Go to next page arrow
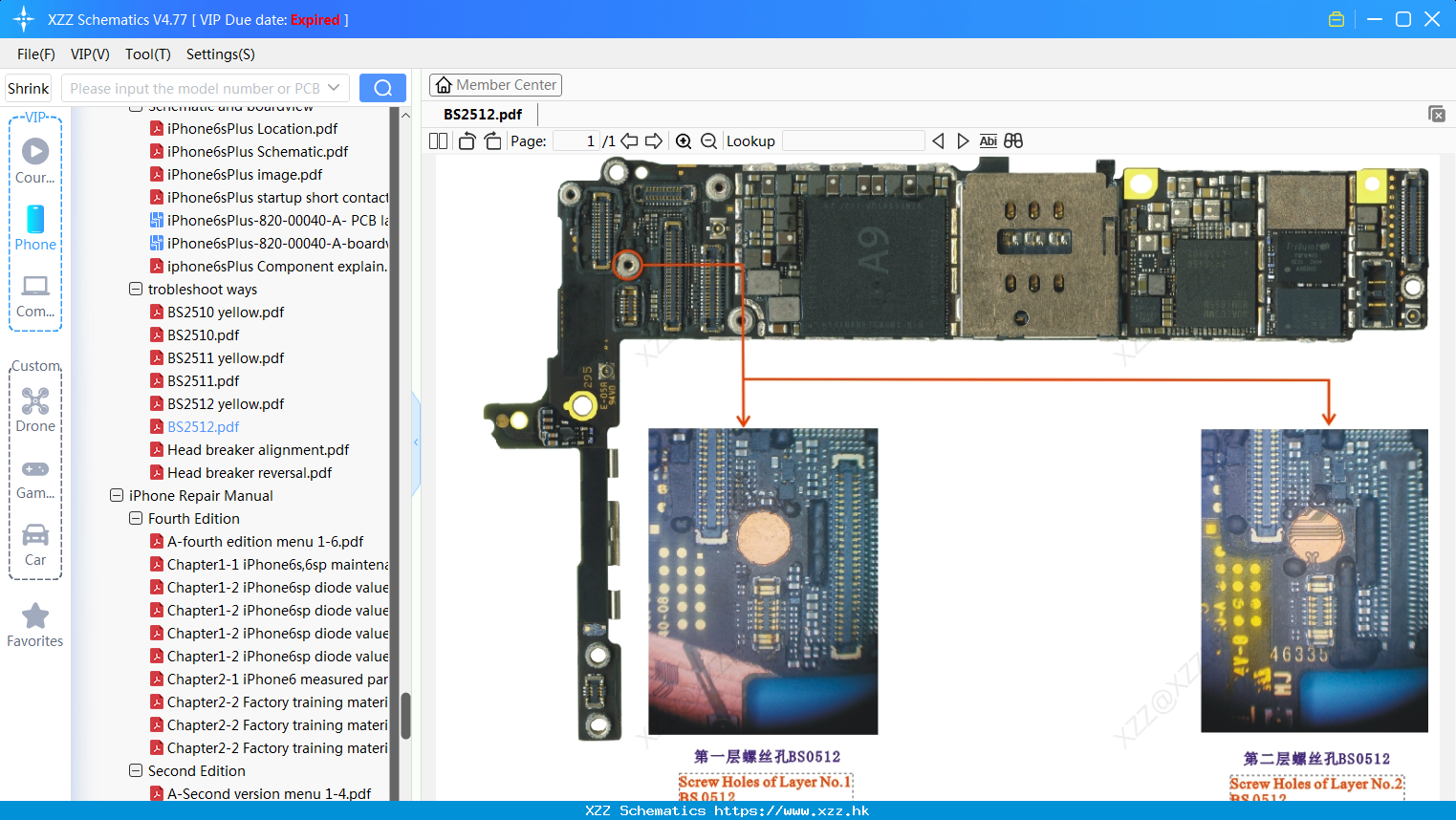Screen dimensions: 1456x820 tap(654, 141)
